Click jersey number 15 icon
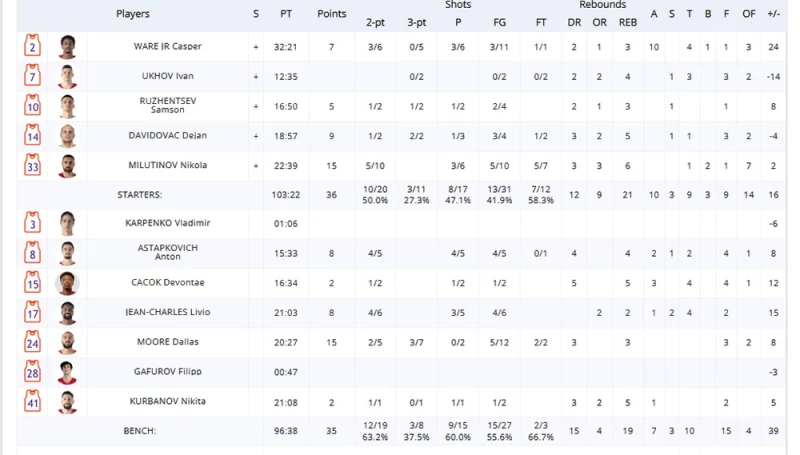This screenshot has height=455, width=800. [x=33, y=283]
